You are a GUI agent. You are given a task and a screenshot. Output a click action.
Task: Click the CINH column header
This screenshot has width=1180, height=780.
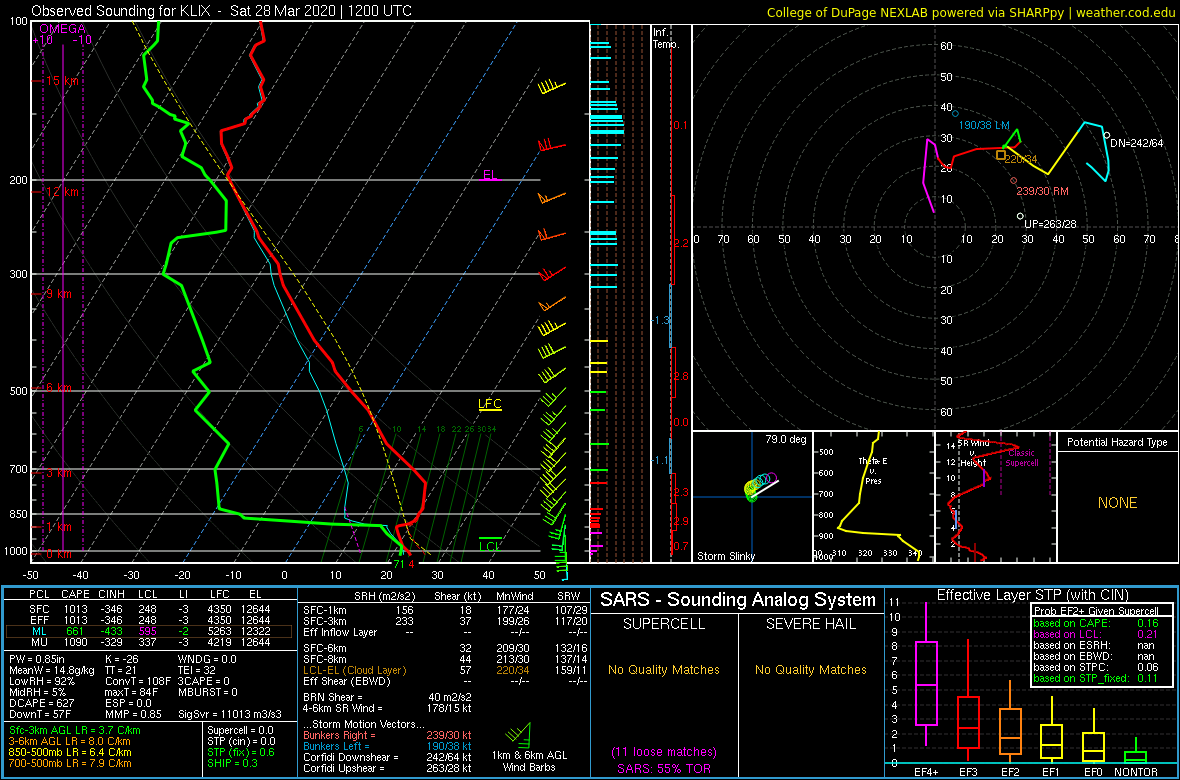pyautogui.click(x=111, y=594)
